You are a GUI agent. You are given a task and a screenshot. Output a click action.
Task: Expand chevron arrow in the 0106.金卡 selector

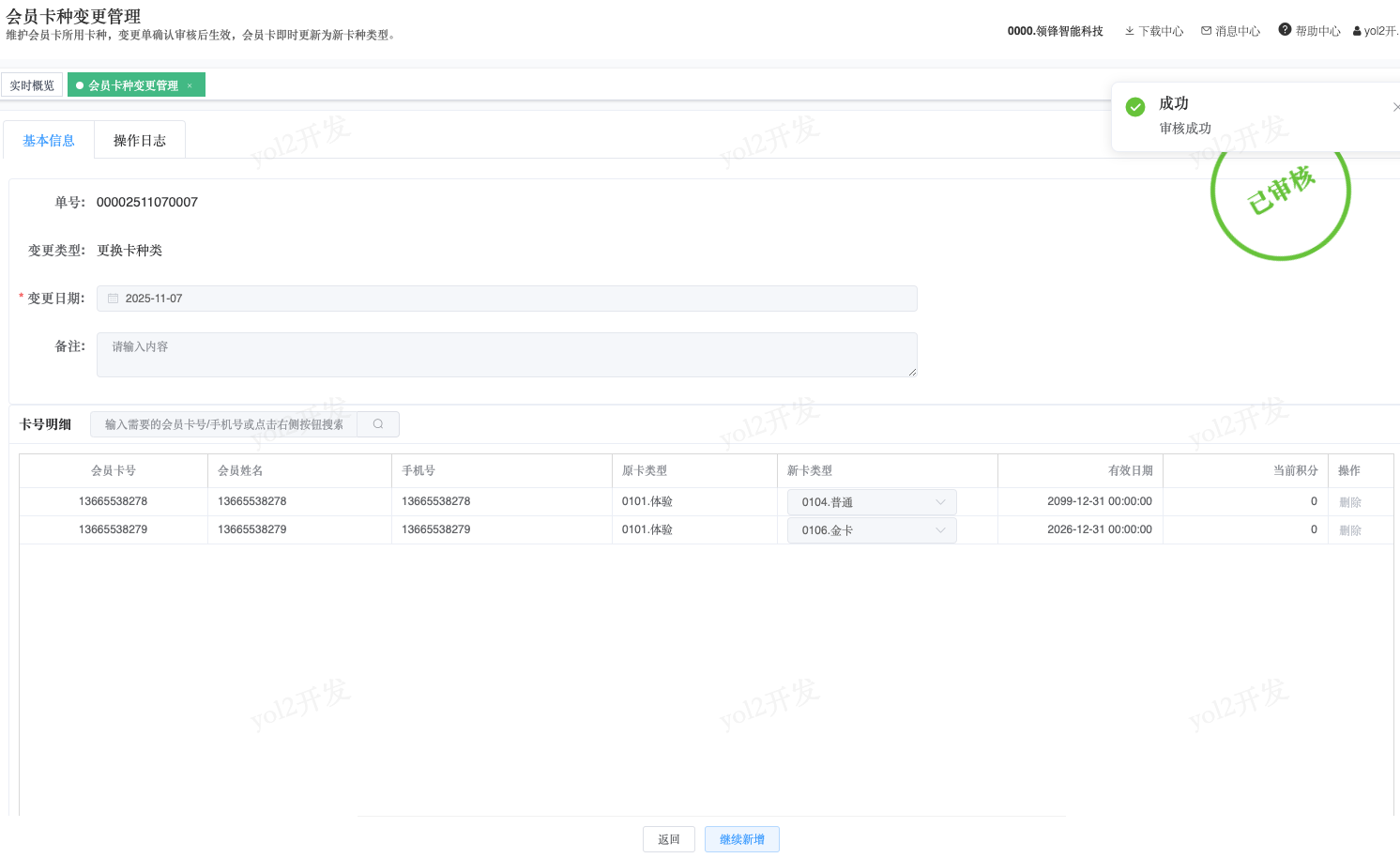(x=940, y=530)
